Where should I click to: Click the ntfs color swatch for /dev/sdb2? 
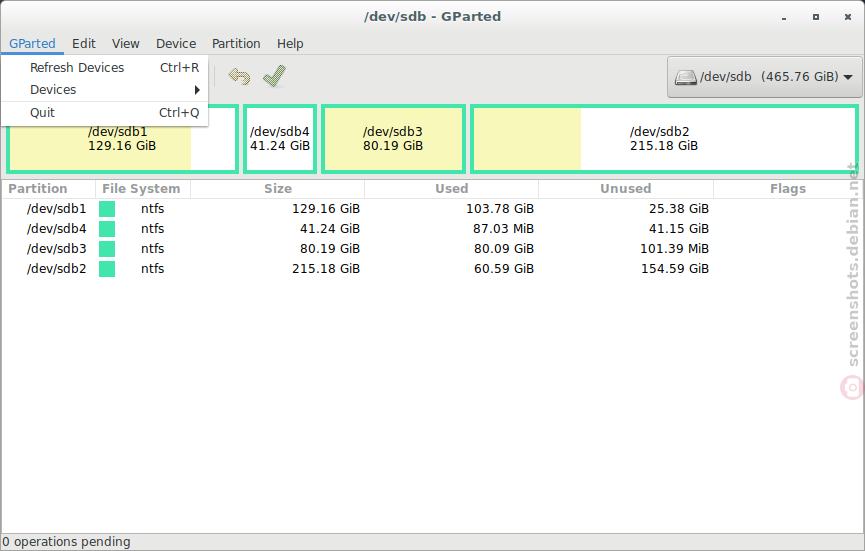click(107, 269)
